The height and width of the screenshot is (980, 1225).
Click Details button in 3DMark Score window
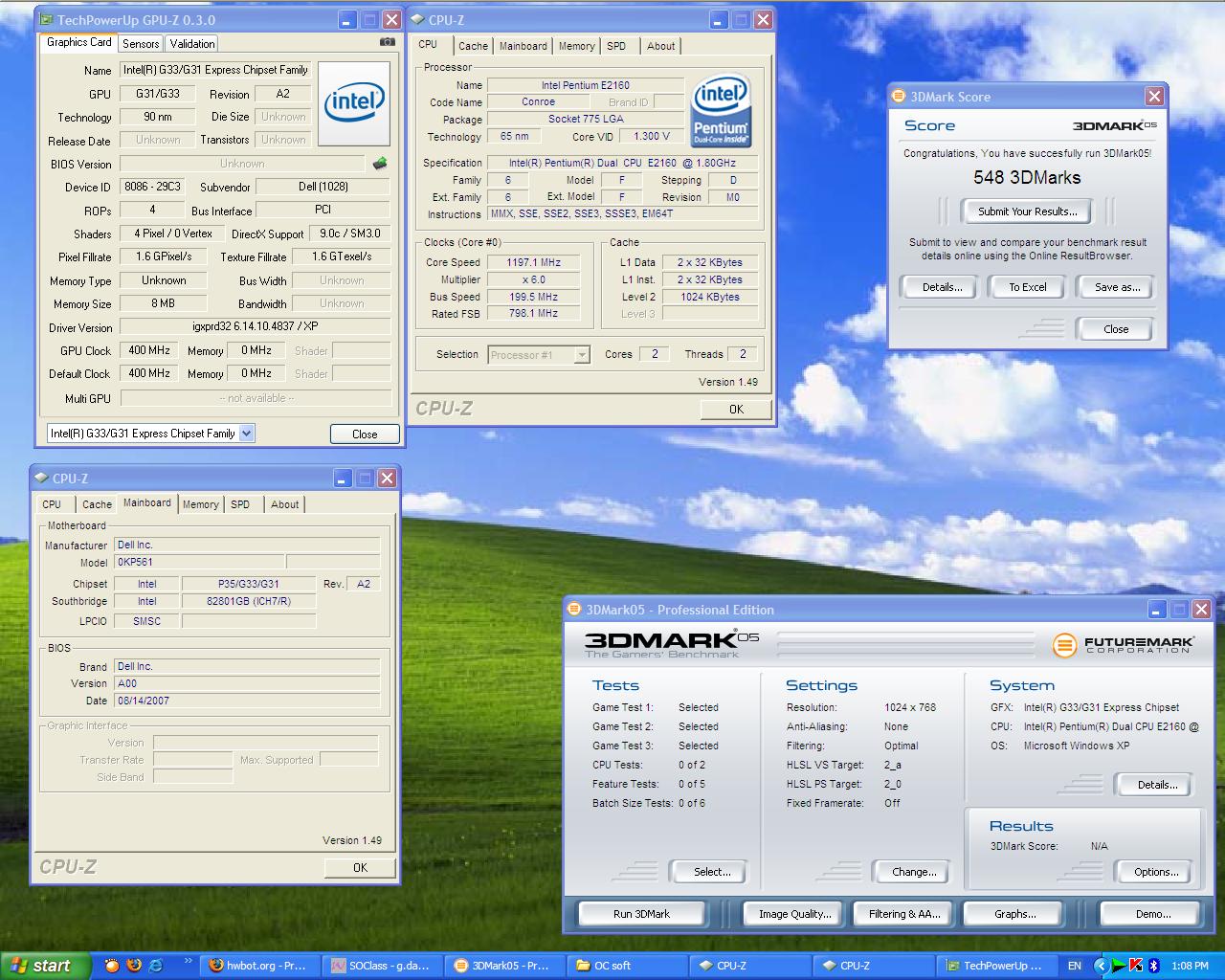click(942, 287)
